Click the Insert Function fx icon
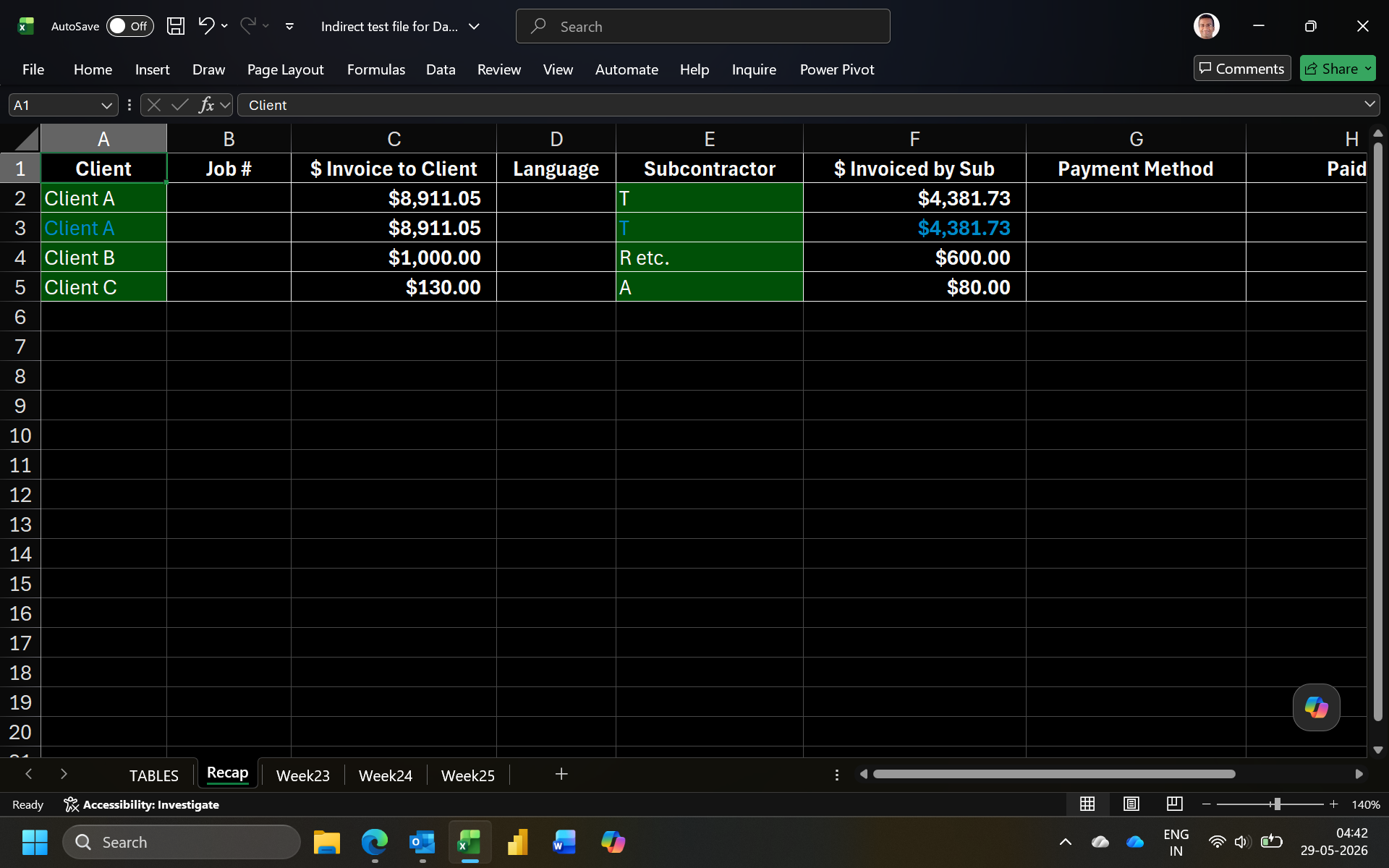1389x868 pixels. pyautogui.click(x=206, y=105)
